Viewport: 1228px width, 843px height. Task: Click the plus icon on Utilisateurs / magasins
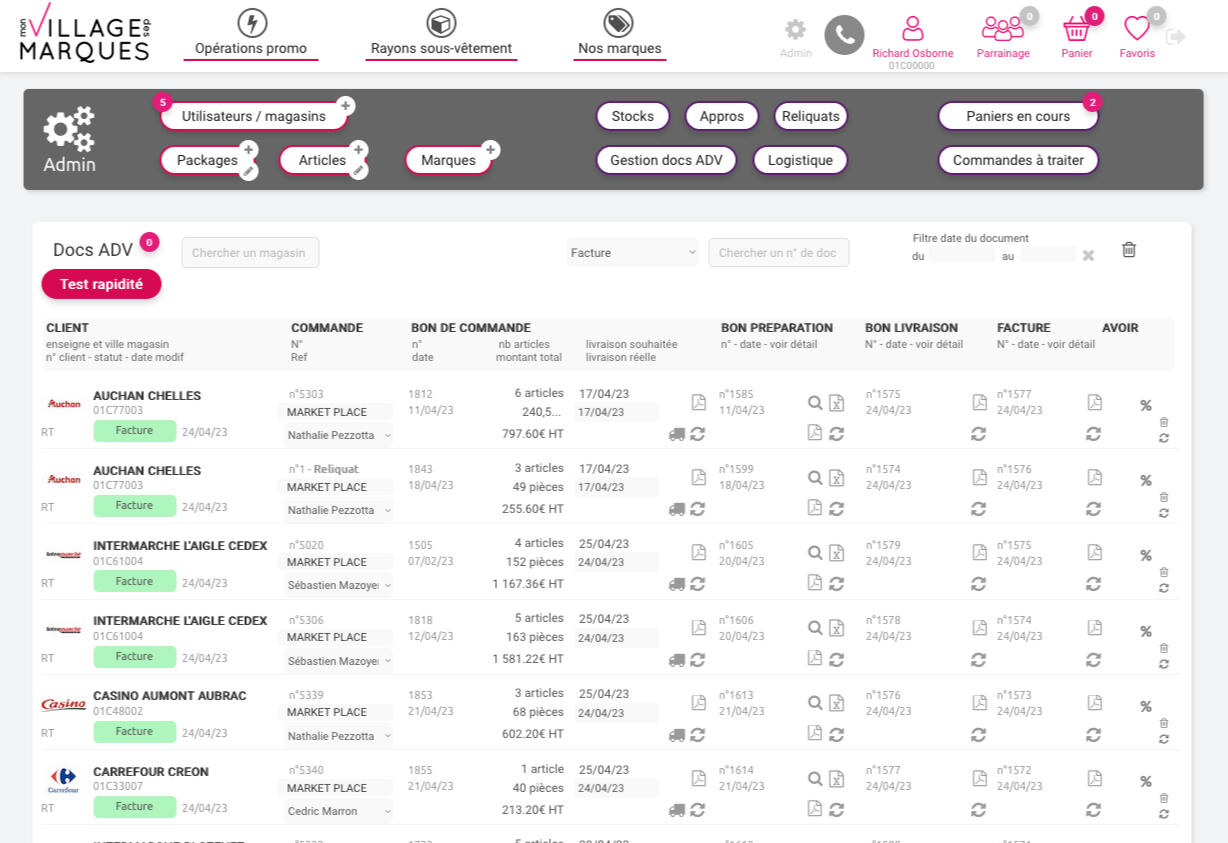click(345, 105)
